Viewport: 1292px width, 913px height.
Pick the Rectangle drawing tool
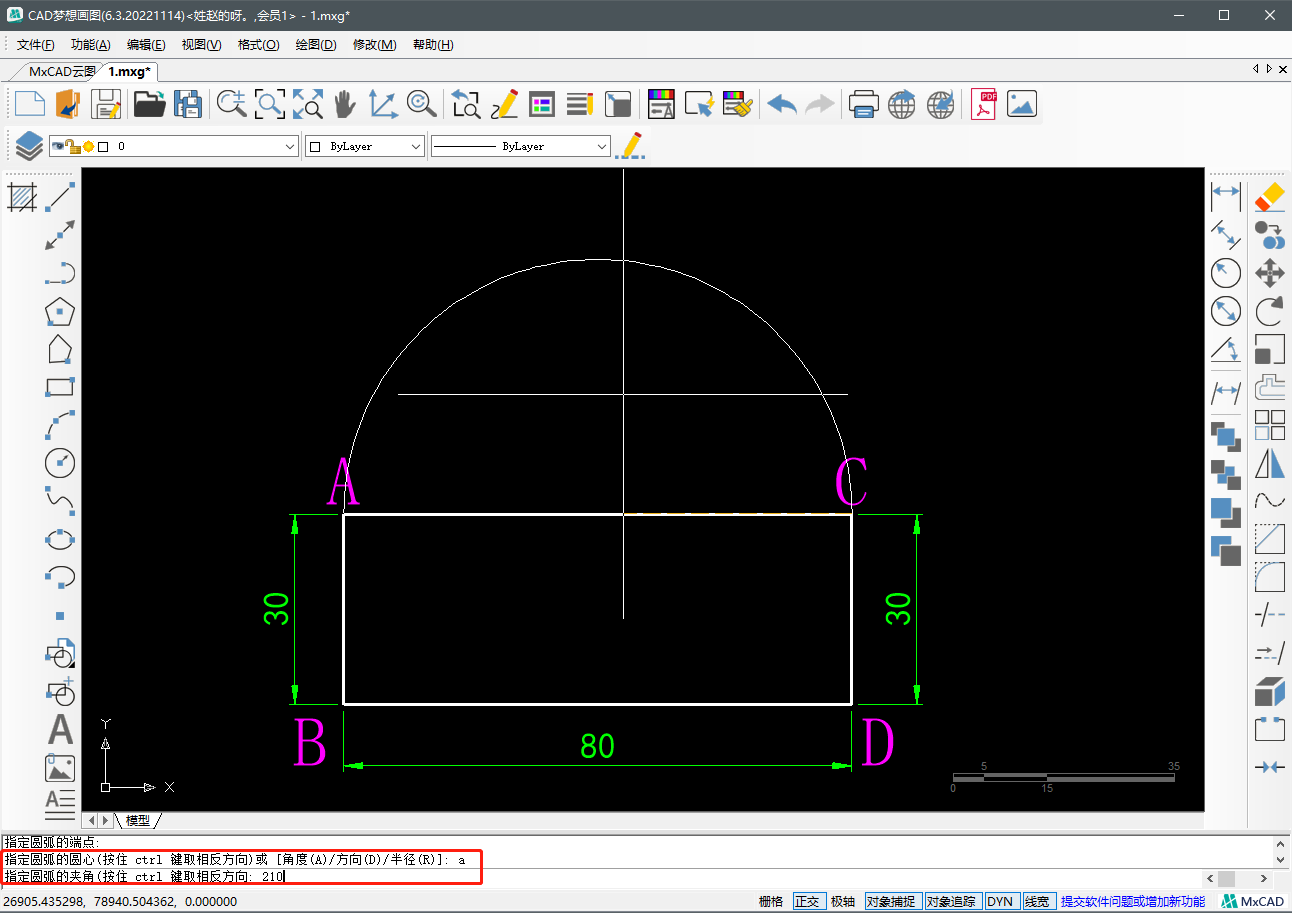[61, 387]
